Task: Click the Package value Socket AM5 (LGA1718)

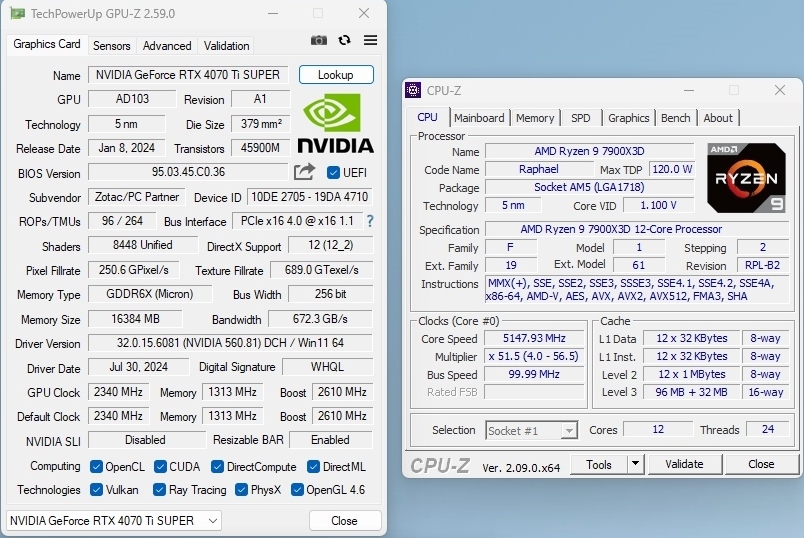Action: tap(589, 187)
